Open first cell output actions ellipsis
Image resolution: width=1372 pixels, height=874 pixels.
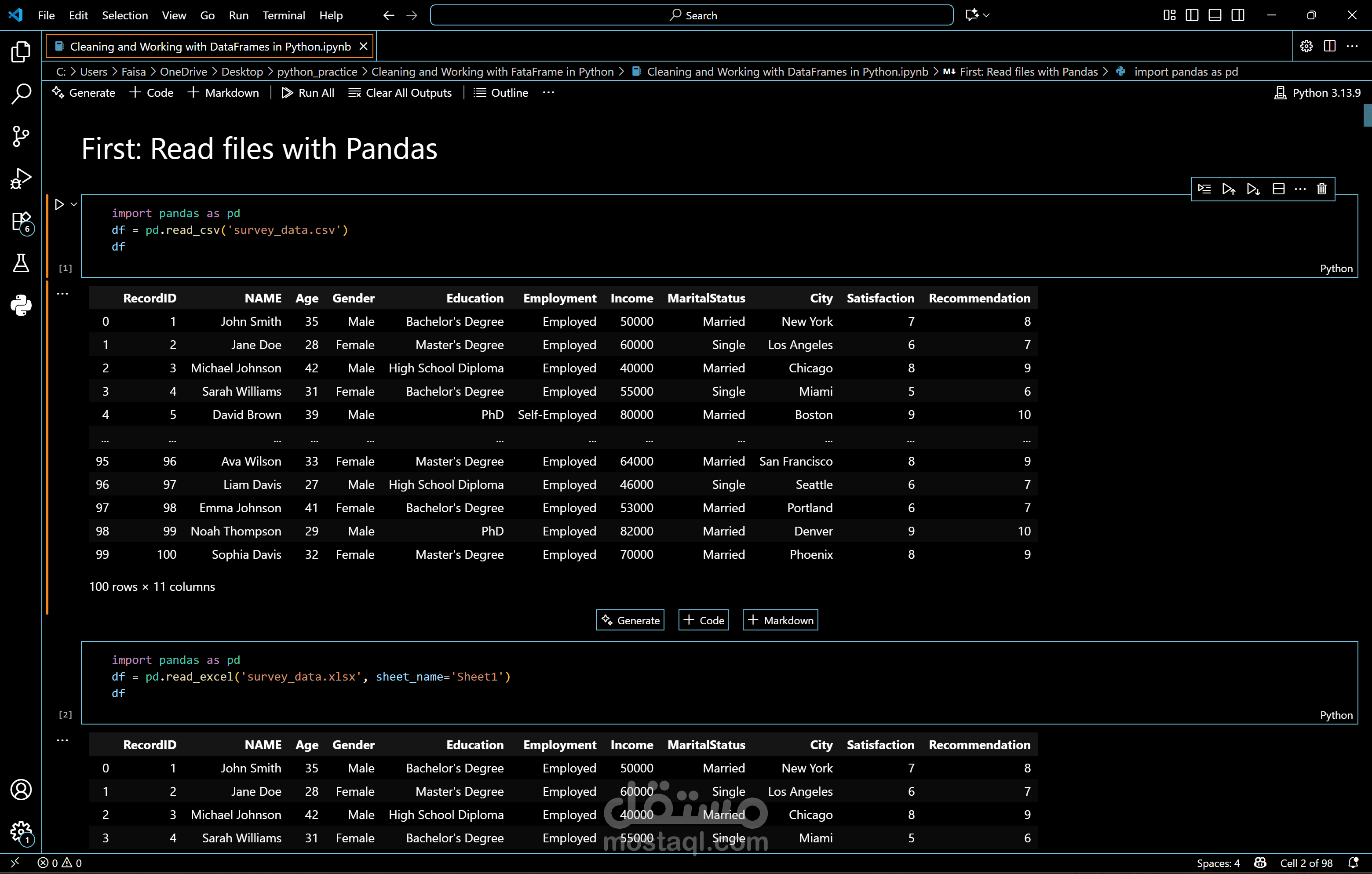coord(62,294)
